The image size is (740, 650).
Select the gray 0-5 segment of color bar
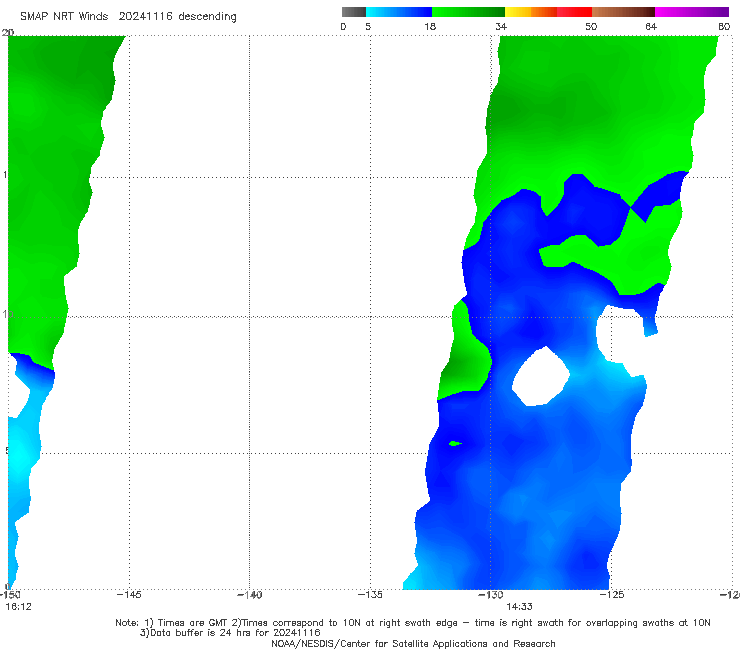[x=354, y=12]
